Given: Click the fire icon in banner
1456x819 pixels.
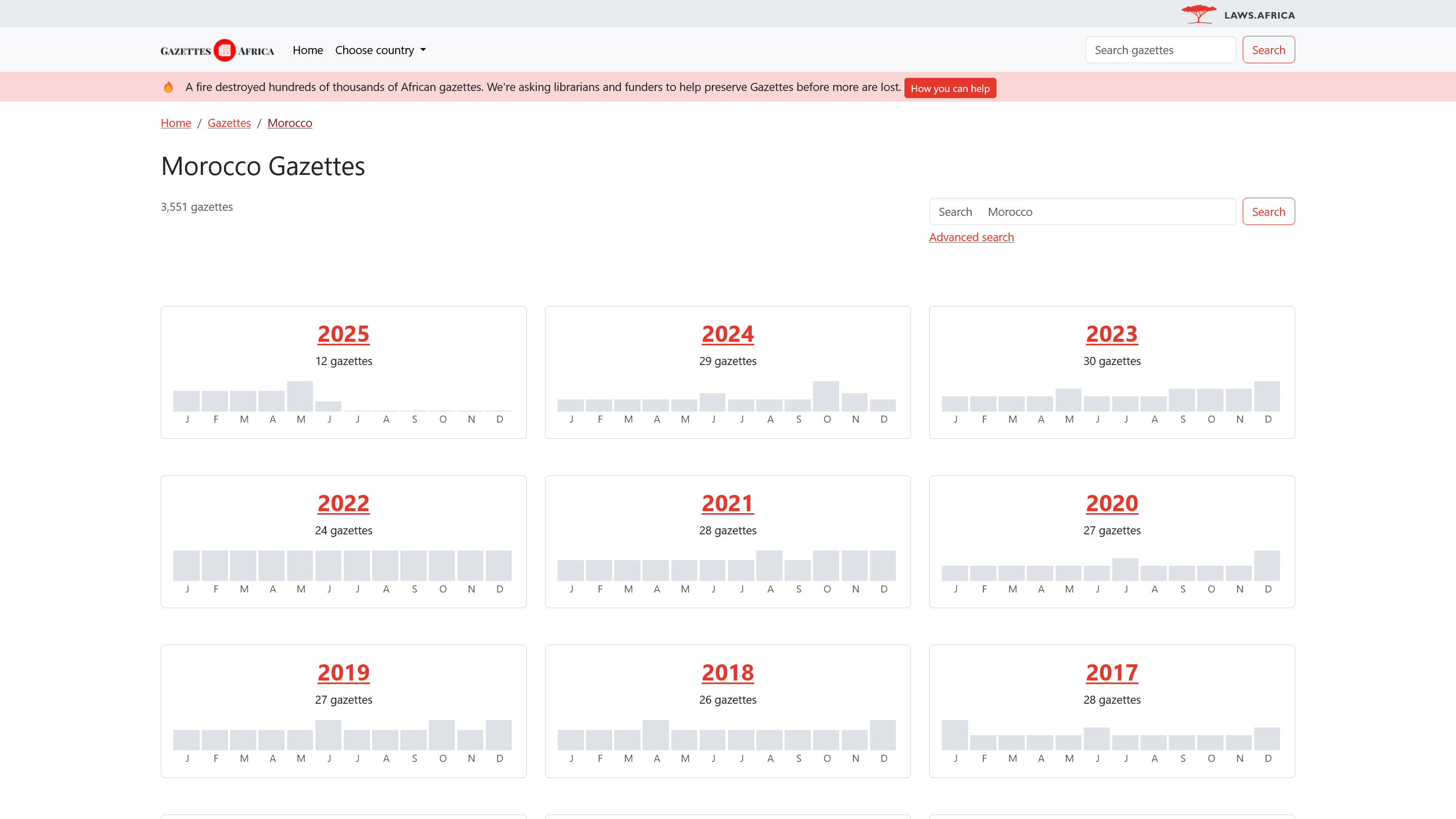Looking at the screenshot, I should click(x=168, y=87).
